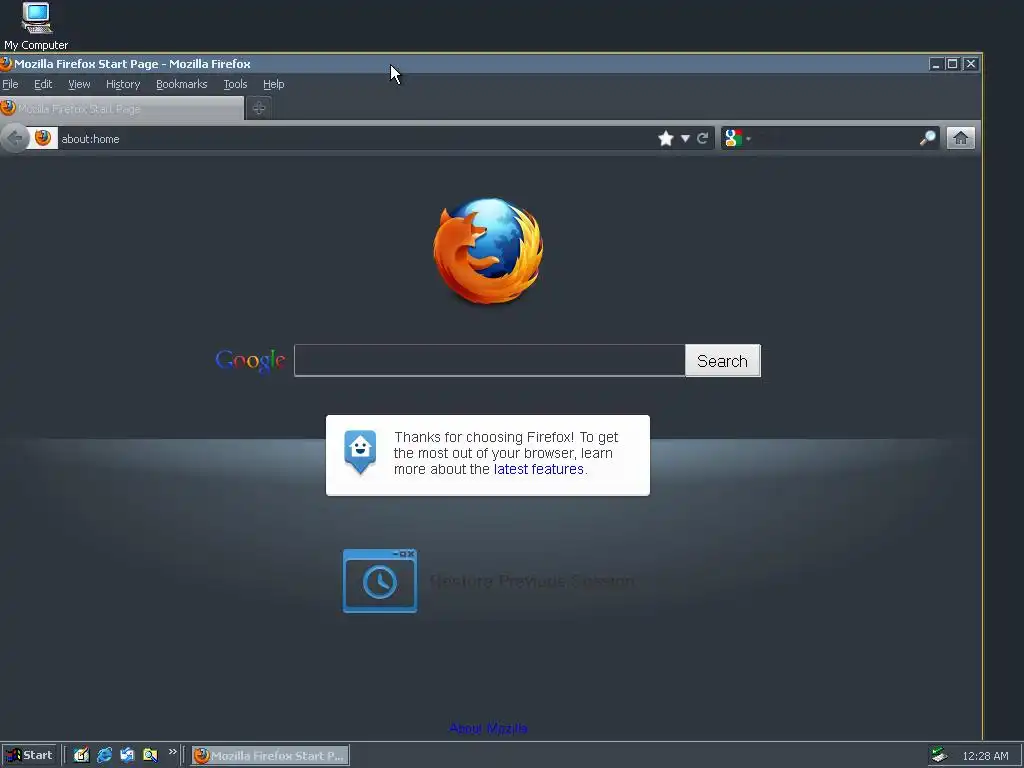The width and height of the screenshot is (1024, 768).
Task: Launch Internet Explorer from quick launch
Action: (x=104, y=756)
